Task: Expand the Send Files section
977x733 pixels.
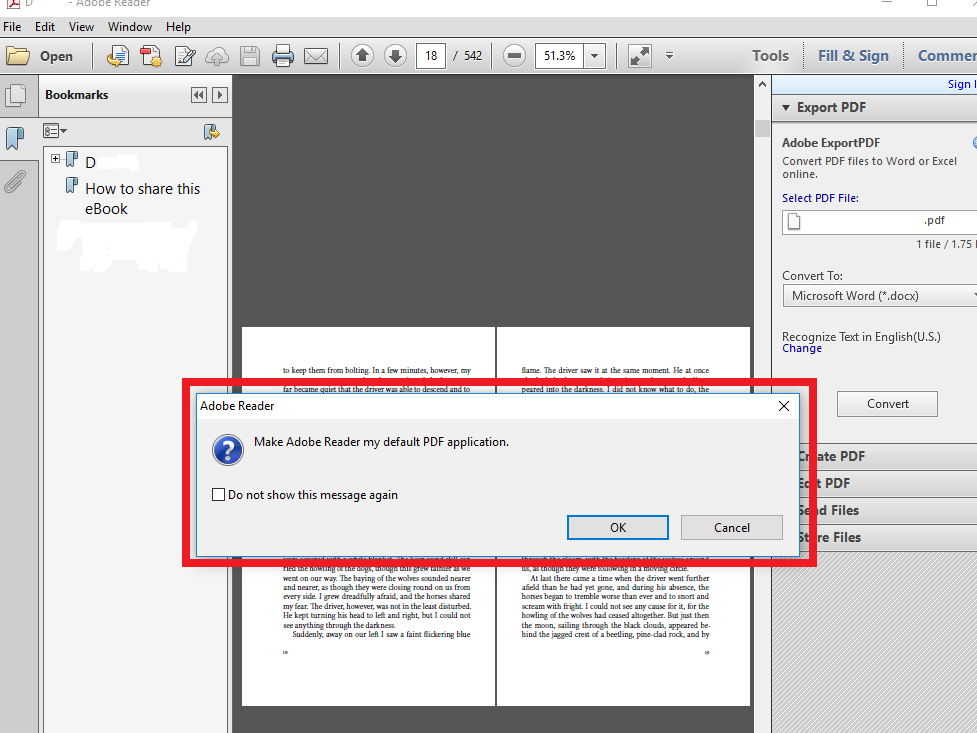Action: (x=888, y=510)
